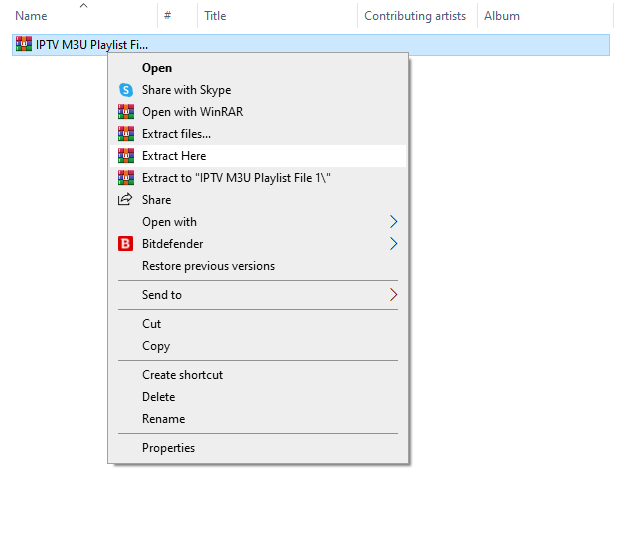The height and width of the screenshot is (547, 636).
Task: Click the Skype icon in context menu
Action: tap(126, 90)
